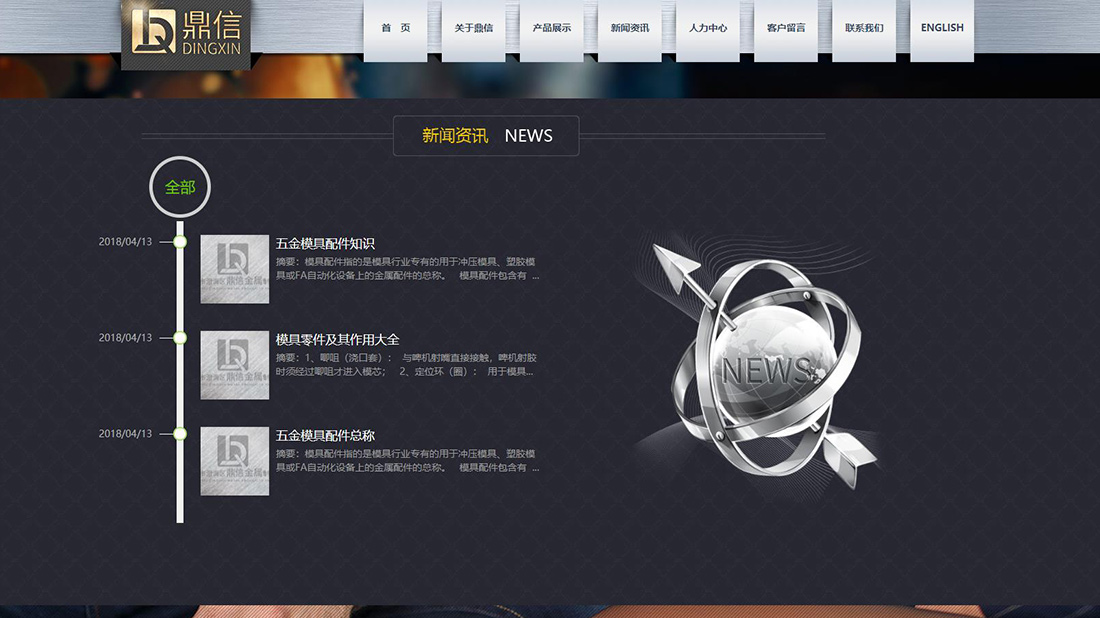Open the 人力中心 HR center menu
Screen dimensions: 1100x618
pos(708,28)
